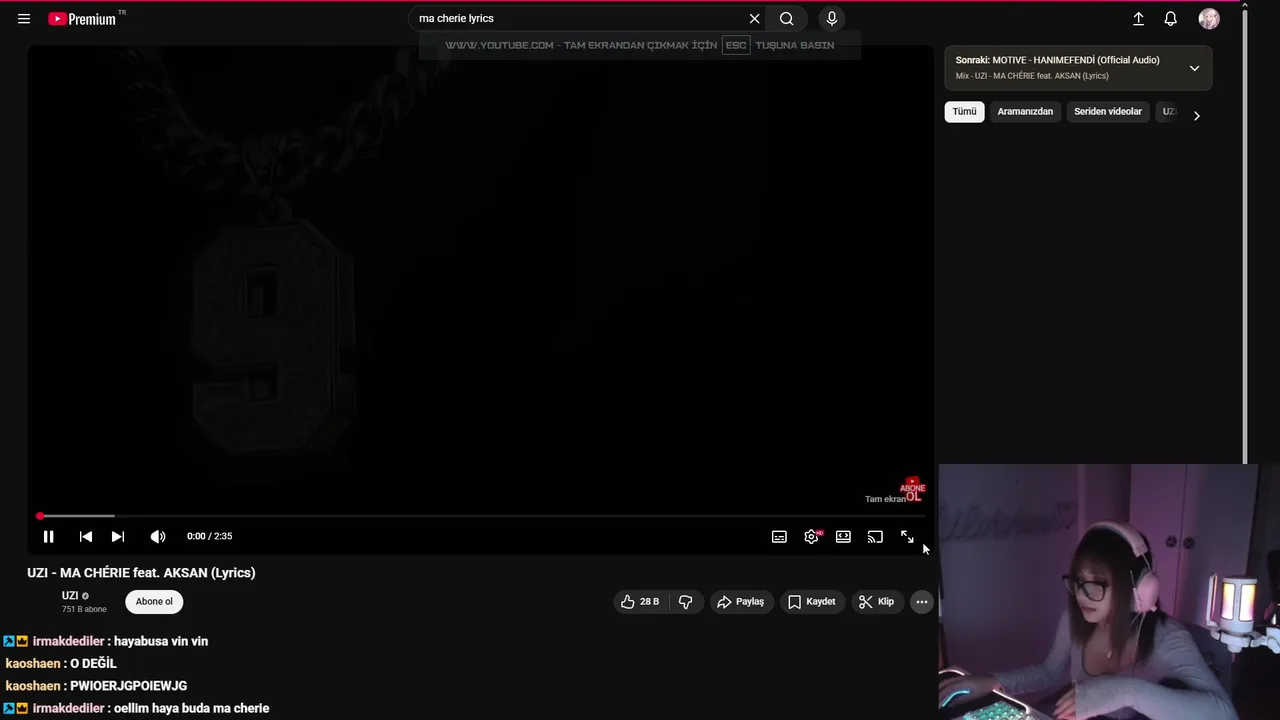Share the video via Paylaş
This screenshot has width=1280, height=720.
click(741, 602)
